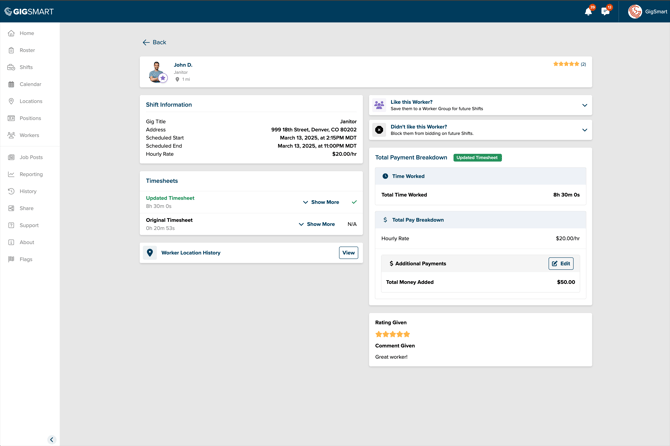The width and height of the screenshot is (670, 446).
Task: Click the block icon beside Didn't like this Worker
Action: coord(379,130)
